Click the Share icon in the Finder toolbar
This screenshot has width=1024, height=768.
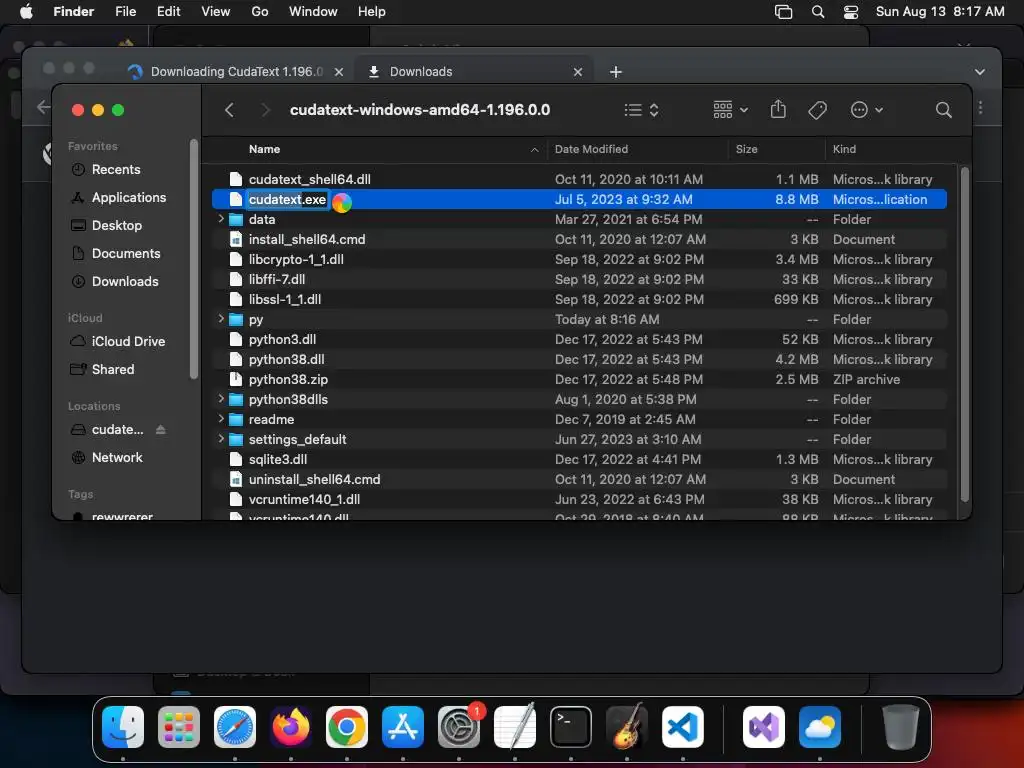(778, 109)
